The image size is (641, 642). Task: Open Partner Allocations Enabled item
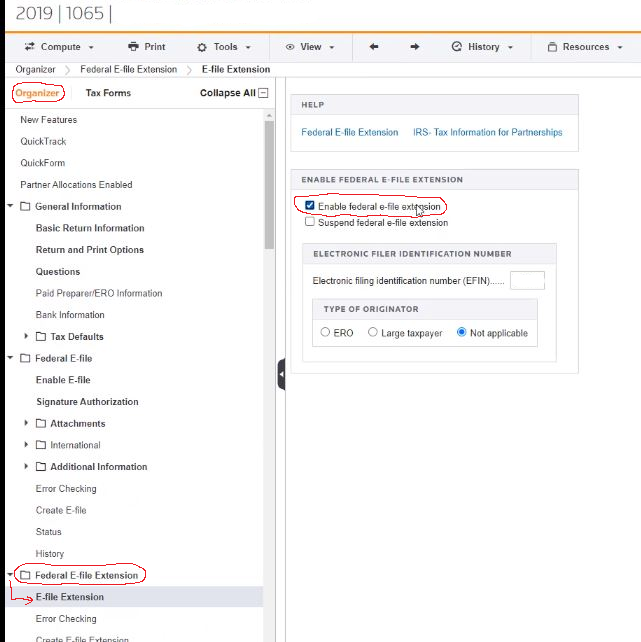76,185
